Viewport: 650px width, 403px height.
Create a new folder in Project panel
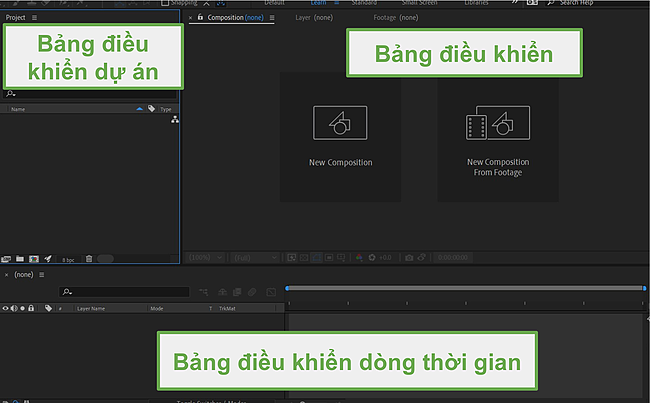coord(20,259)
